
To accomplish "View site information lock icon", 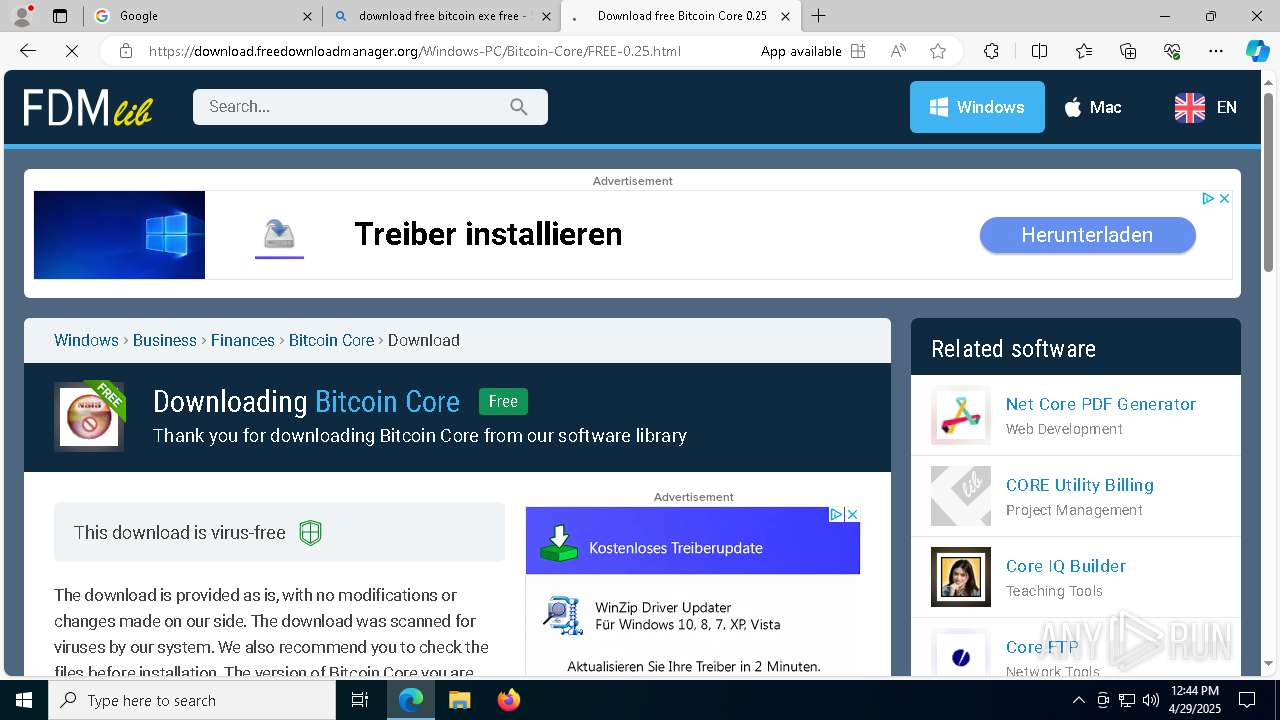I will pyautogui.click(x=126, y=51).
